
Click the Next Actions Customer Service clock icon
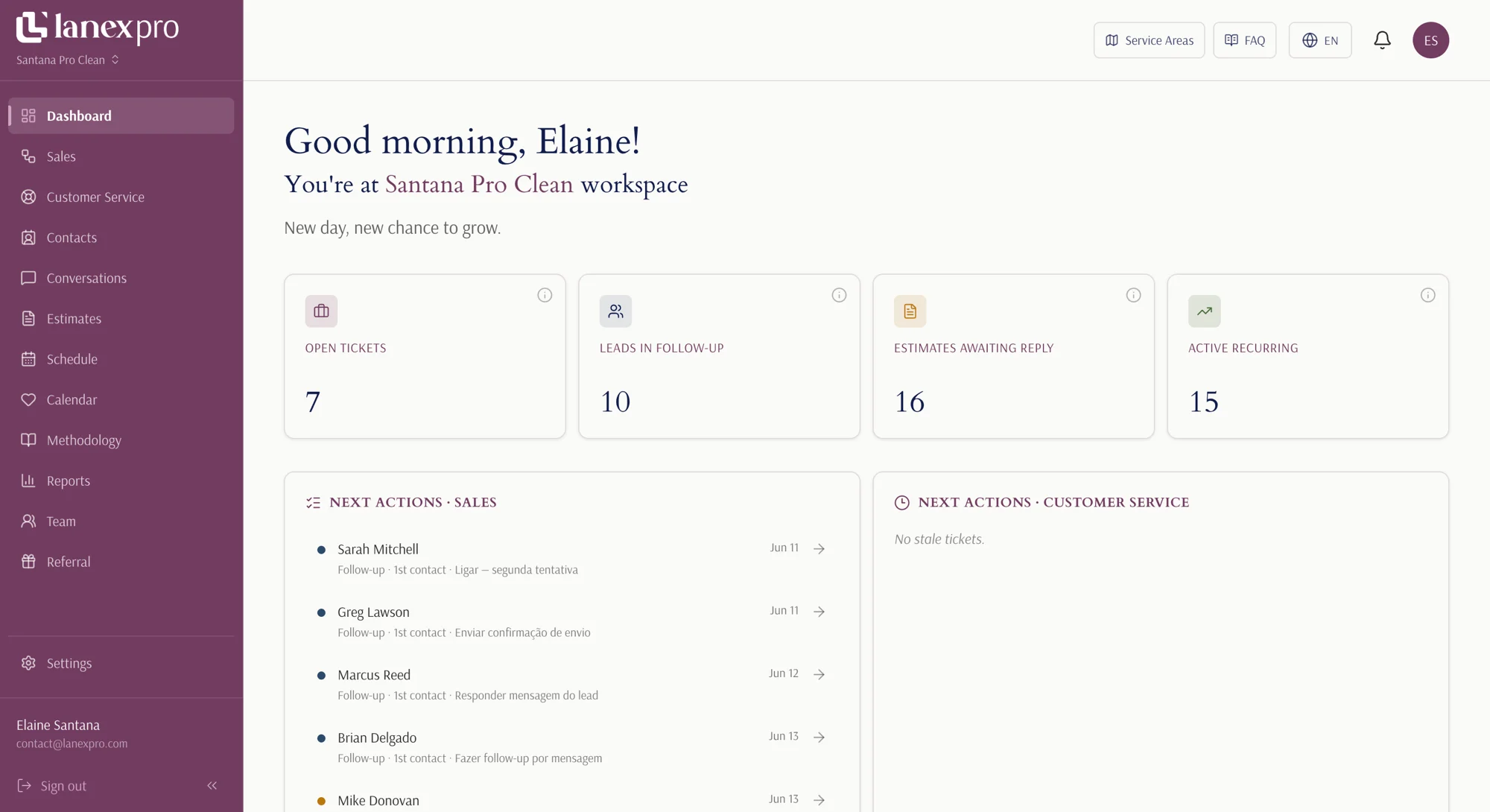coord(901,503)
